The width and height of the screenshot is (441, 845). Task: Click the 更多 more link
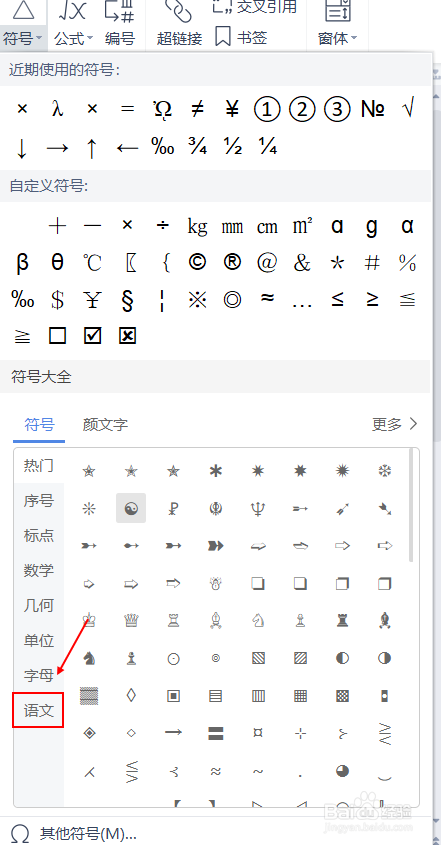pos(395,424)
